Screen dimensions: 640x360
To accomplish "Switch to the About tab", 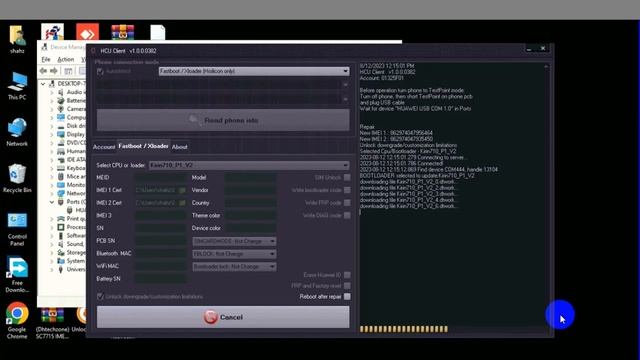I will (180, 147).
